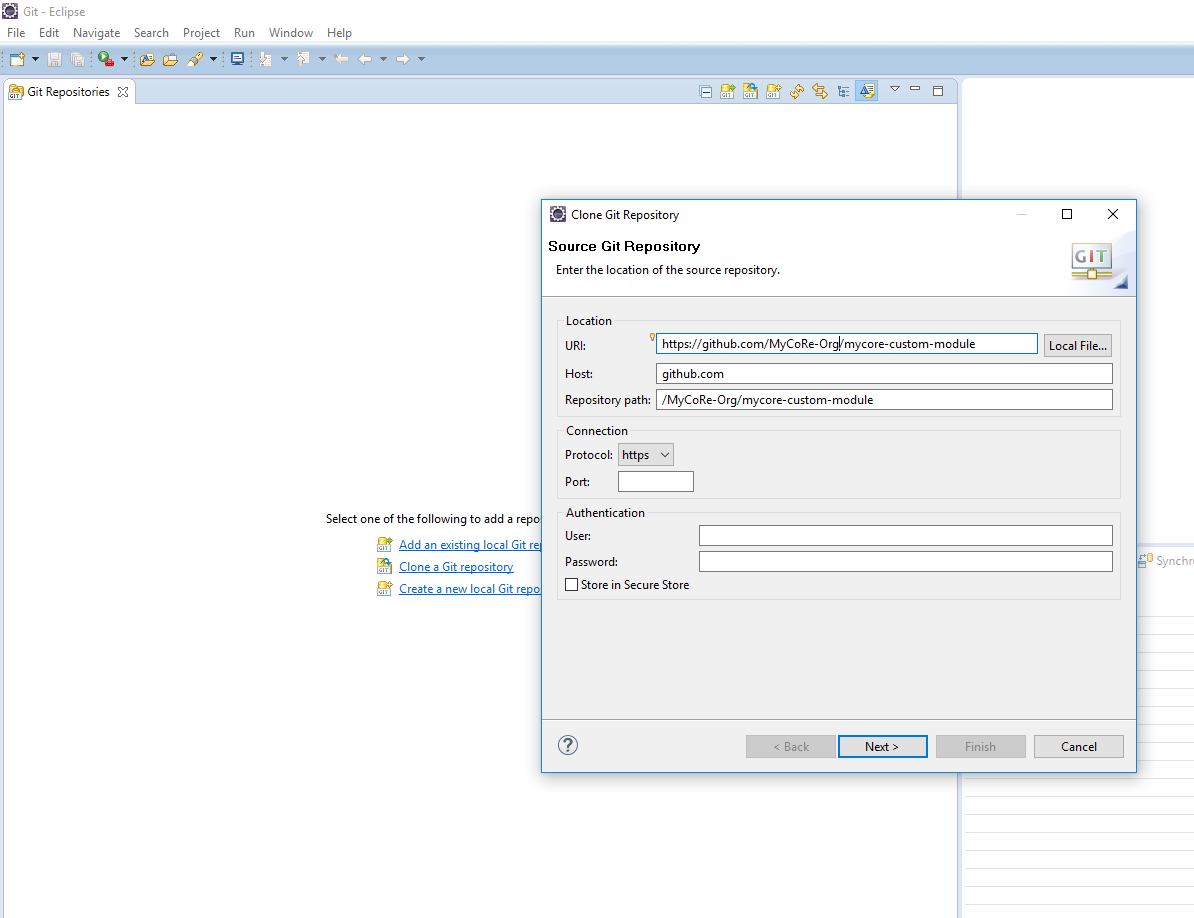This screenshot has height=918, width=1194.
Task: Click the Forward navigation arrow icon
Action: point(403,59)
